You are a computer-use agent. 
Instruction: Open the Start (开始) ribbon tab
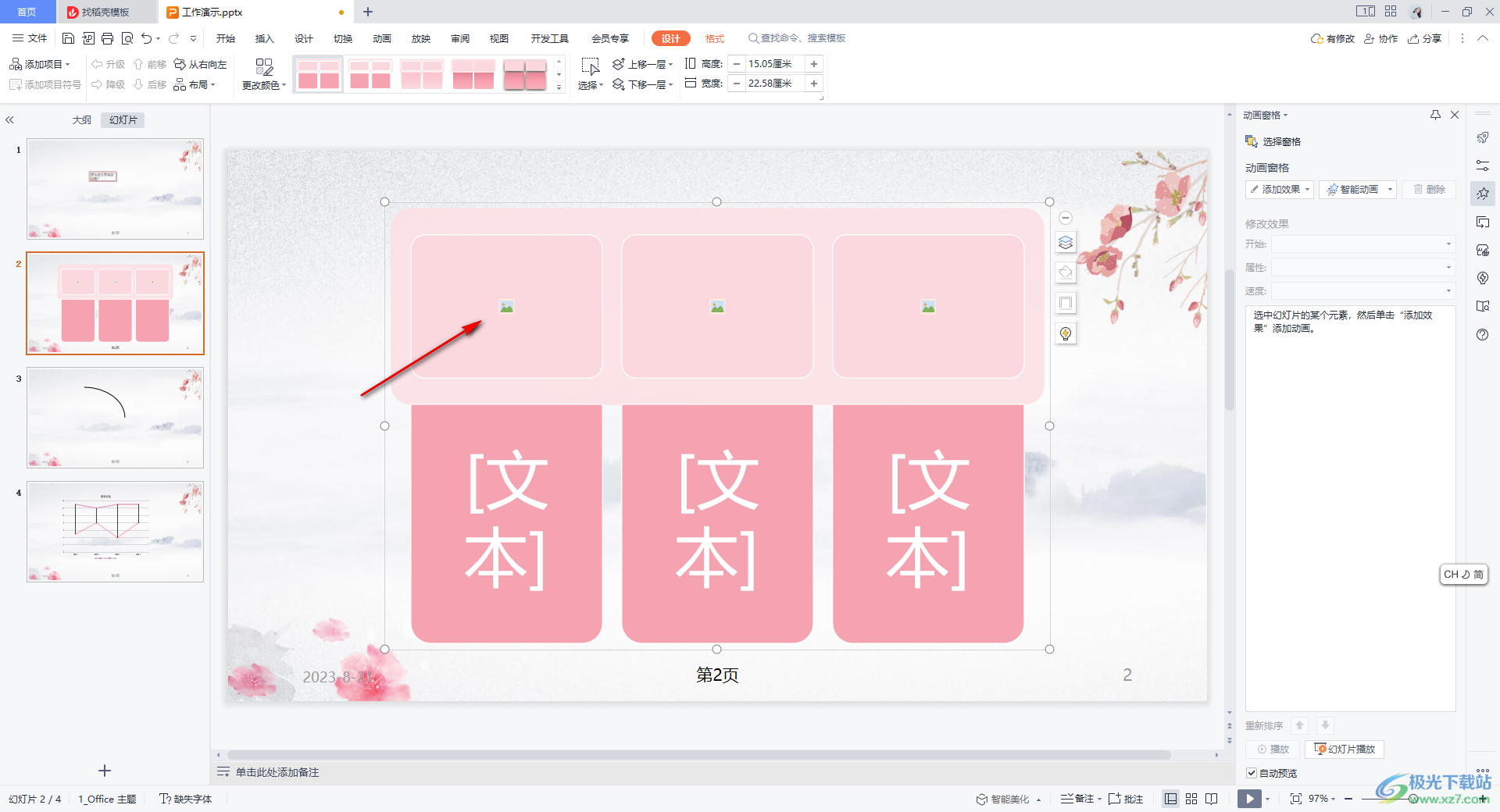(x=226, y=38)
